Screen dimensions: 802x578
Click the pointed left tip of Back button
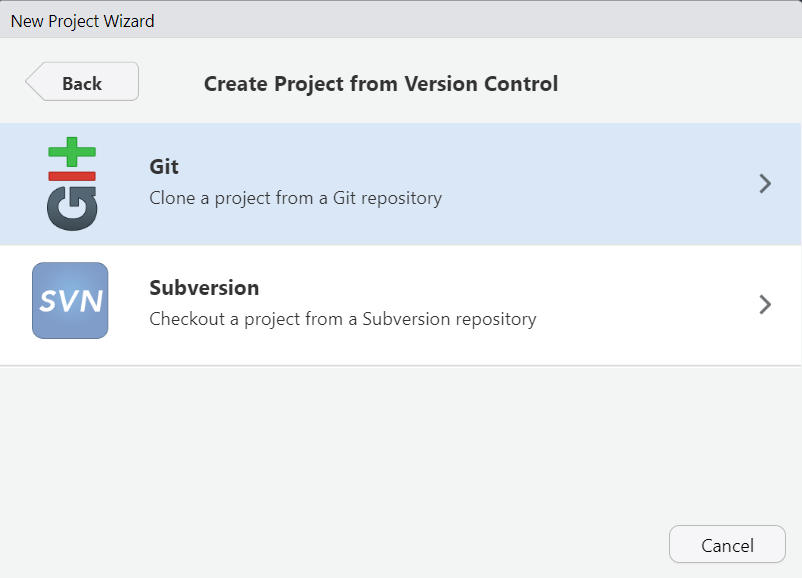tap(31, 83)
